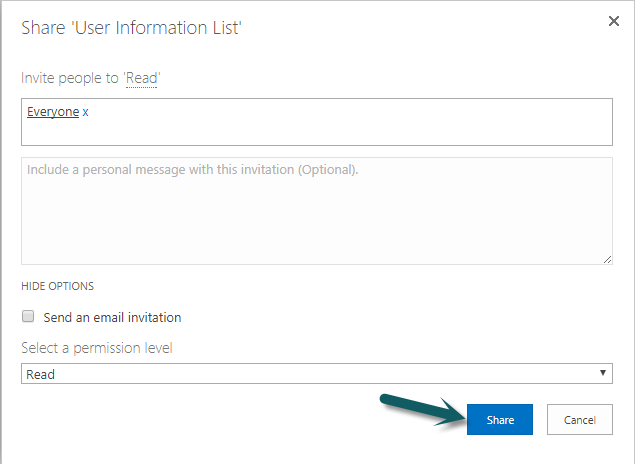Image resolution: width=635 pixels, height=464 pixels.
Task: Collapse settings via HIDE OPTIONS
Action: [x=58, y=286]
